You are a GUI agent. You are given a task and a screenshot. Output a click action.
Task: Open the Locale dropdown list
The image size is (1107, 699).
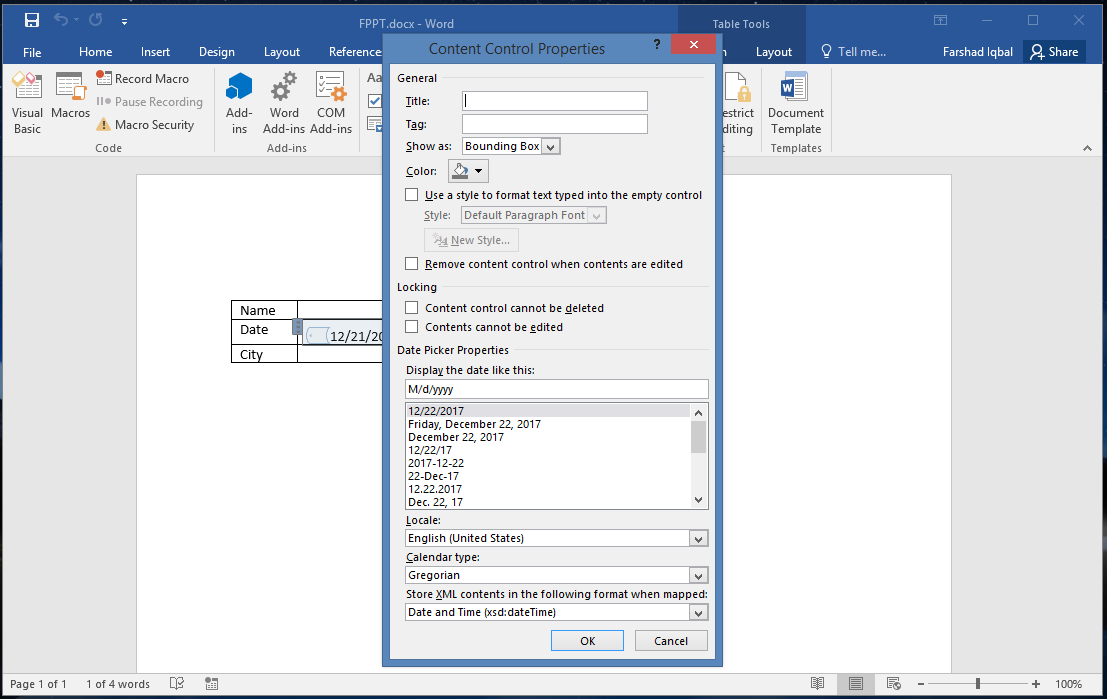(x=698, y=539)
